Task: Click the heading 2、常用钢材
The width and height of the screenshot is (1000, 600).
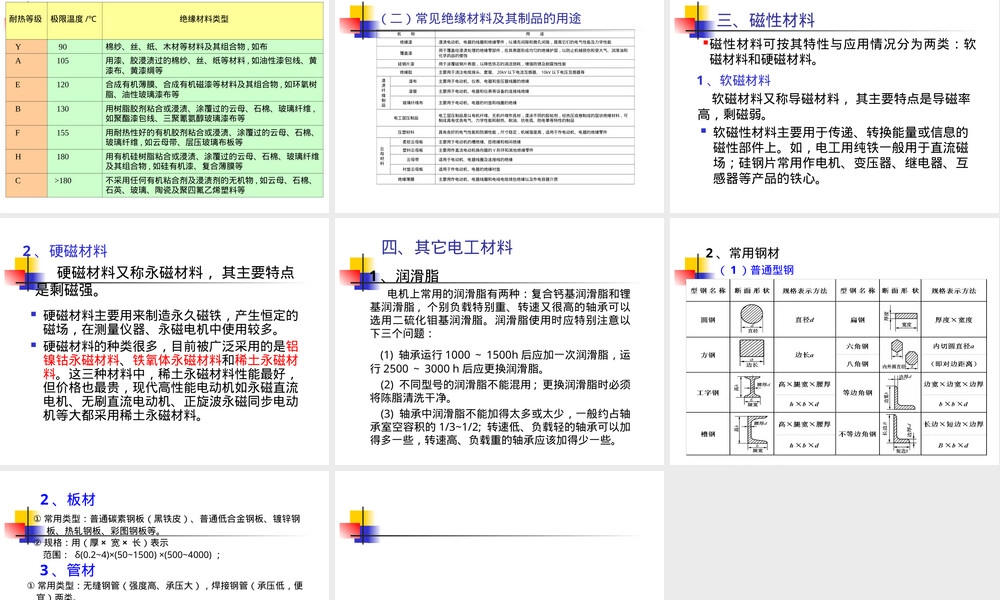Action: [742, 252]
